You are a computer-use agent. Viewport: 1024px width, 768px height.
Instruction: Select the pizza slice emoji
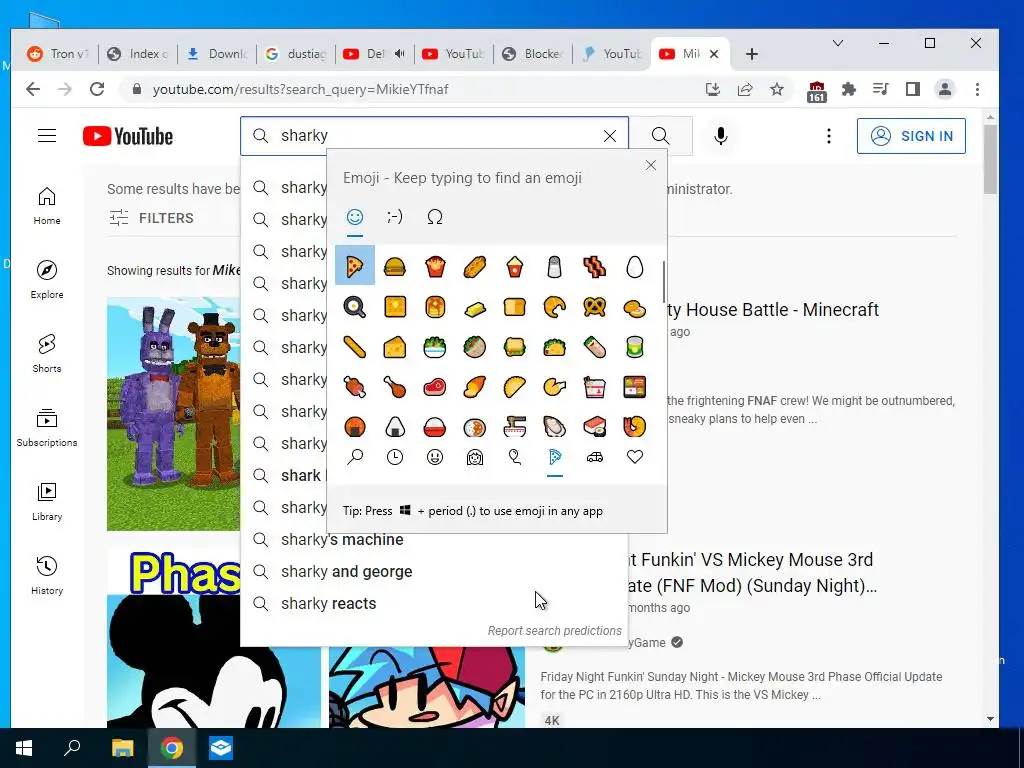coord(355,266)
